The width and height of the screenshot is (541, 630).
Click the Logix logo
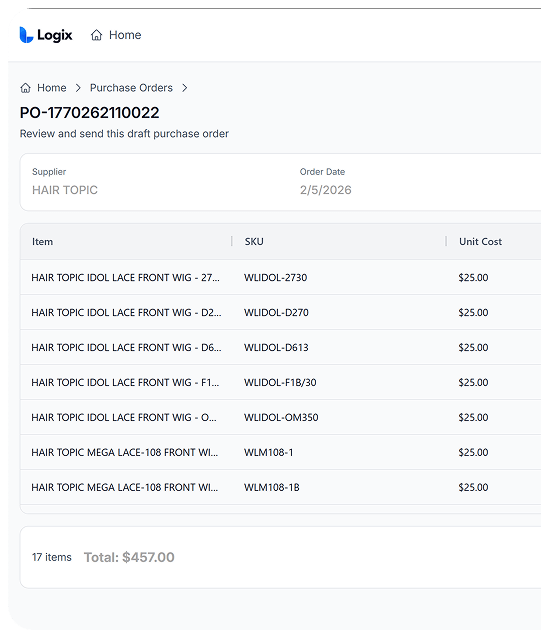click(x=46, y=35)
